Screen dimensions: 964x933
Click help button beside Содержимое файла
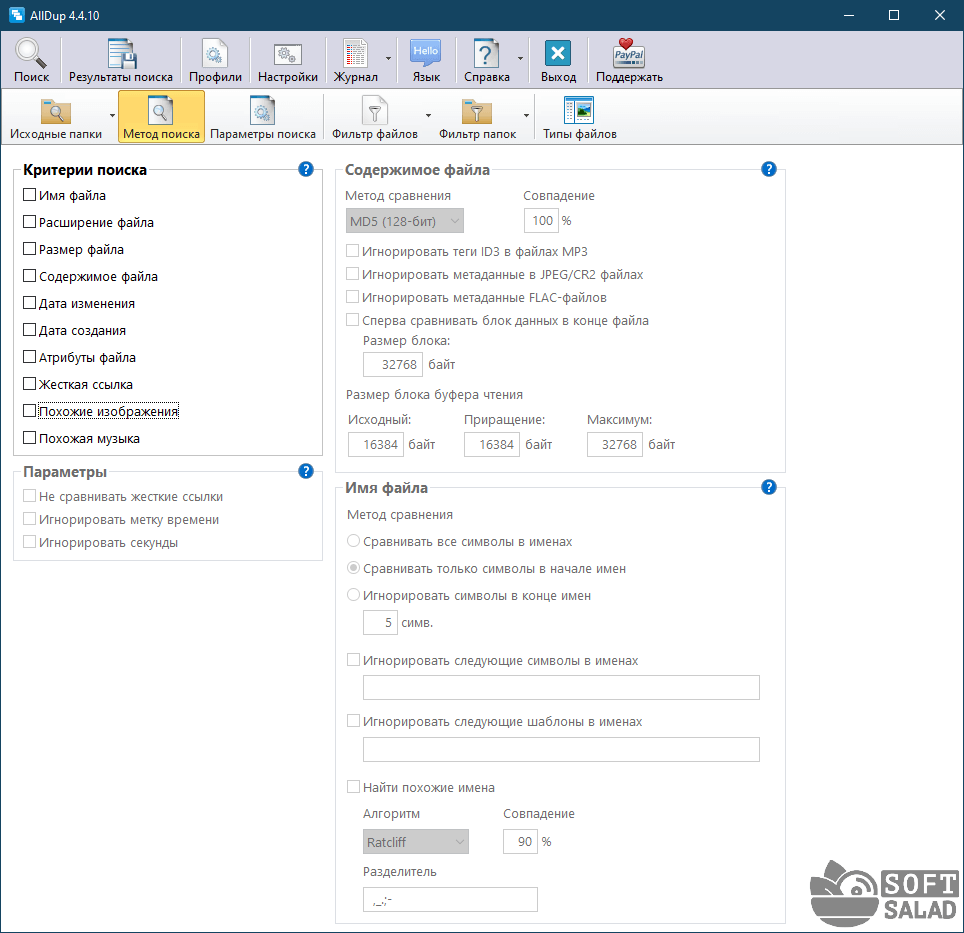coord(769,170)
